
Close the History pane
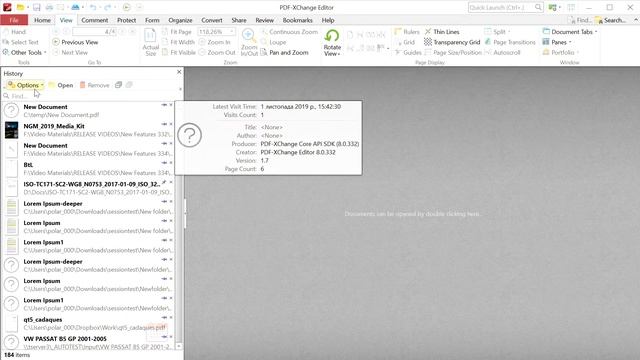coord(179,72)
